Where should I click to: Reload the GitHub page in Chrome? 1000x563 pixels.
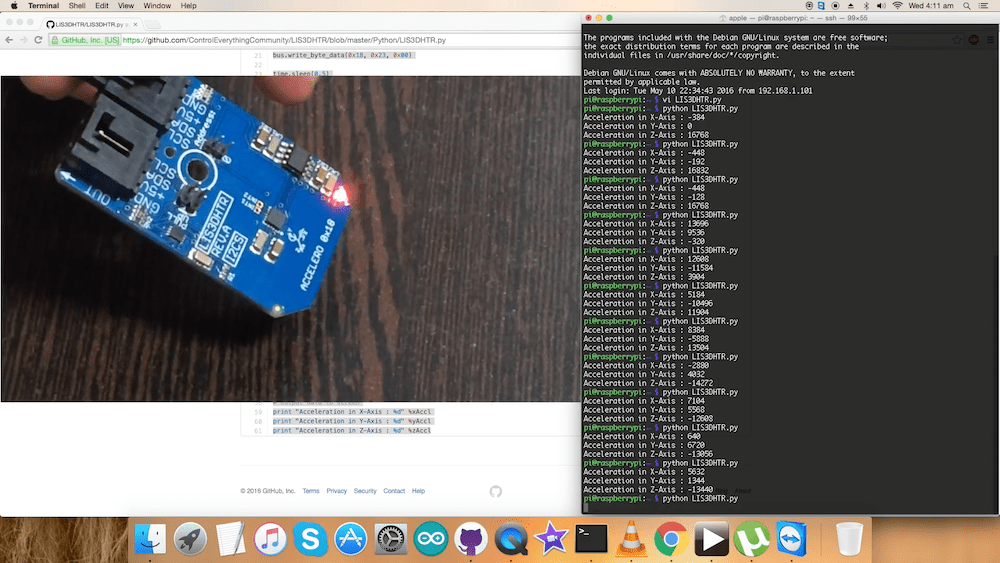point(38,40)
